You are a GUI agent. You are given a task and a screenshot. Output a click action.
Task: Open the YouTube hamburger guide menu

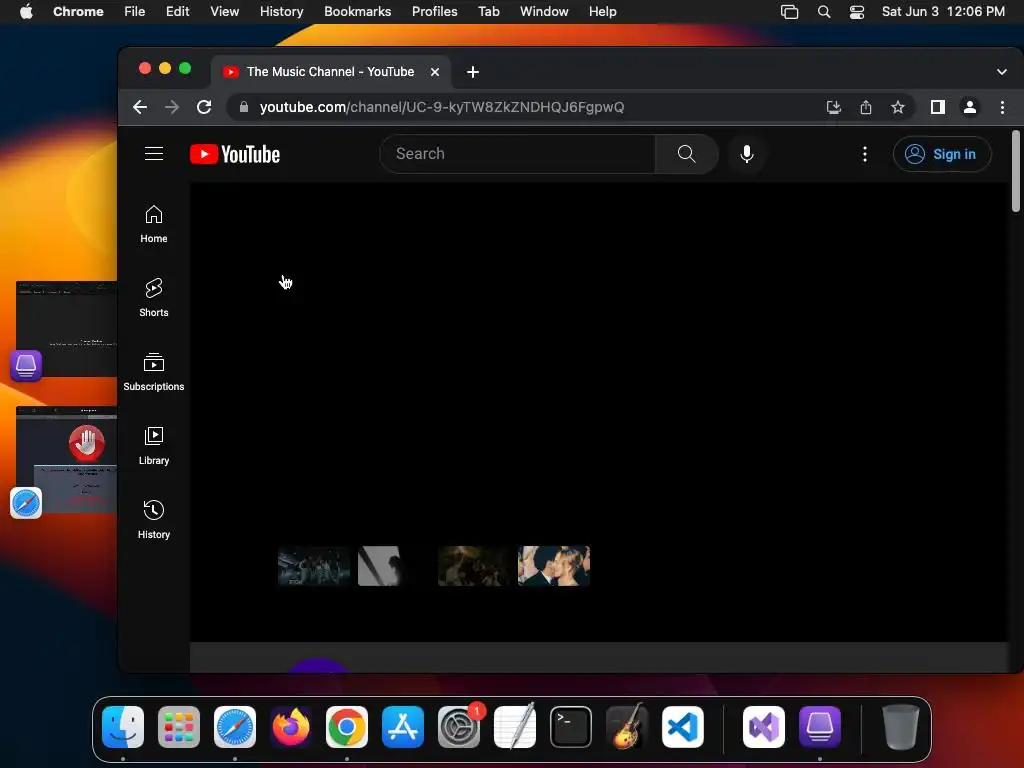(154, 153)
